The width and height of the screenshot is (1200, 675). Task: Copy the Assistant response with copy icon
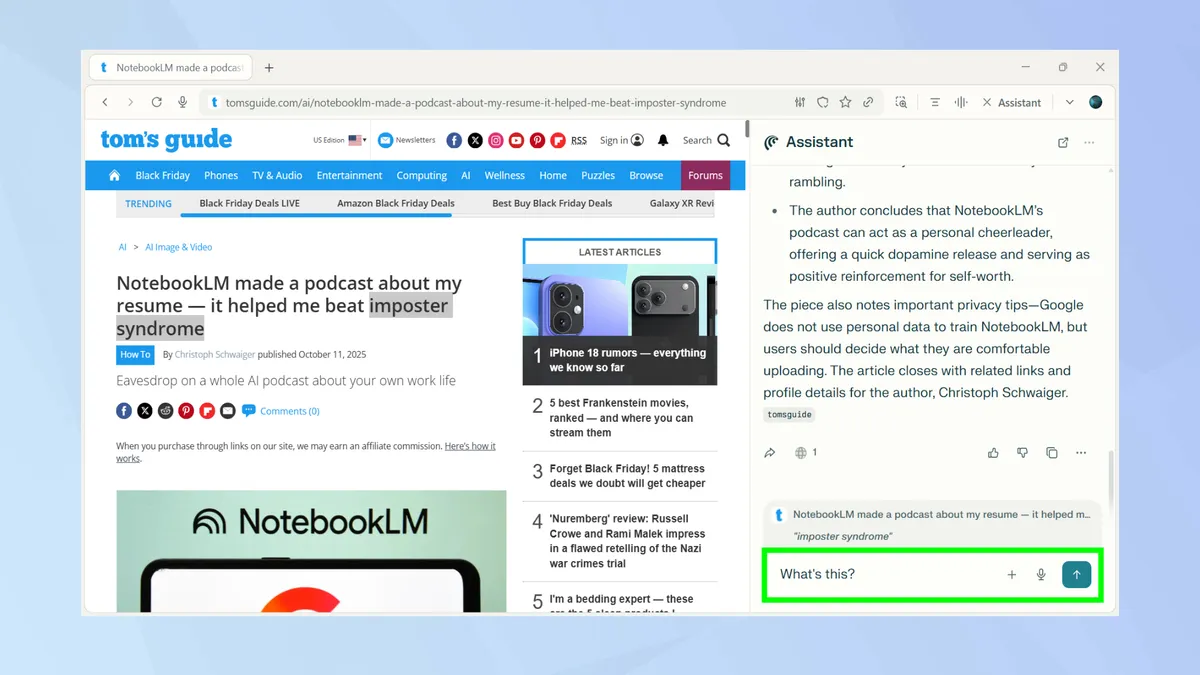[1052, 453]
